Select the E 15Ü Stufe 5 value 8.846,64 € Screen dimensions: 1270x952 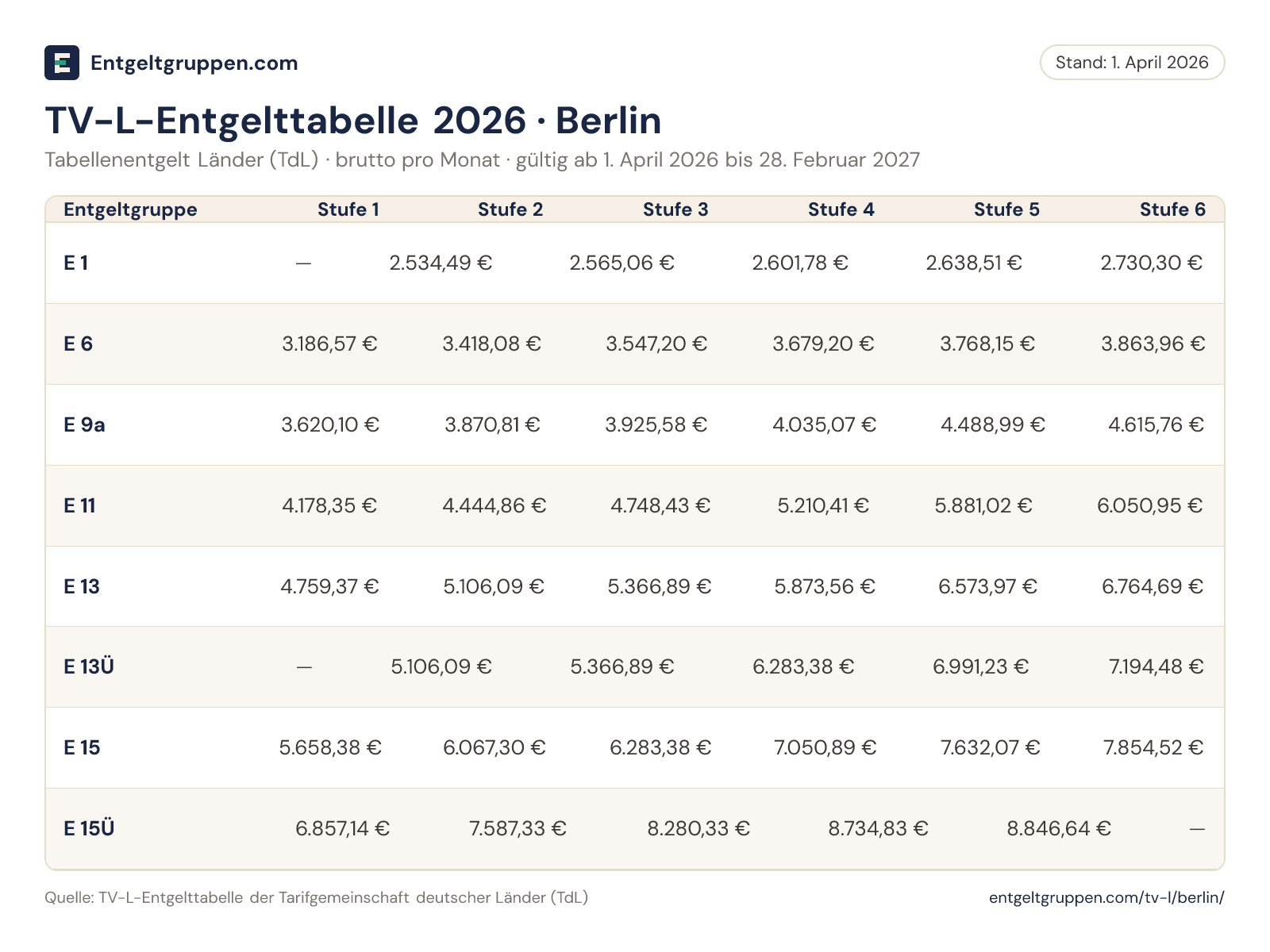point(1059,828)
